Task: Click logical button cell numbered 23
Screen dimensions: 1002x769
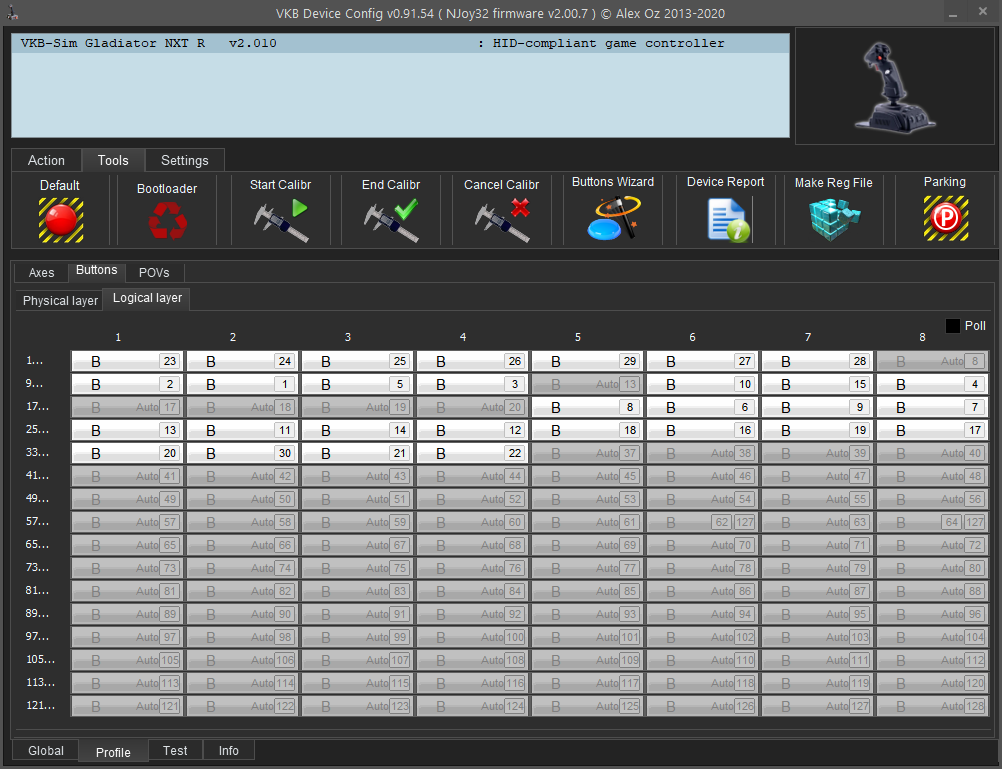Action: point(127,361)
